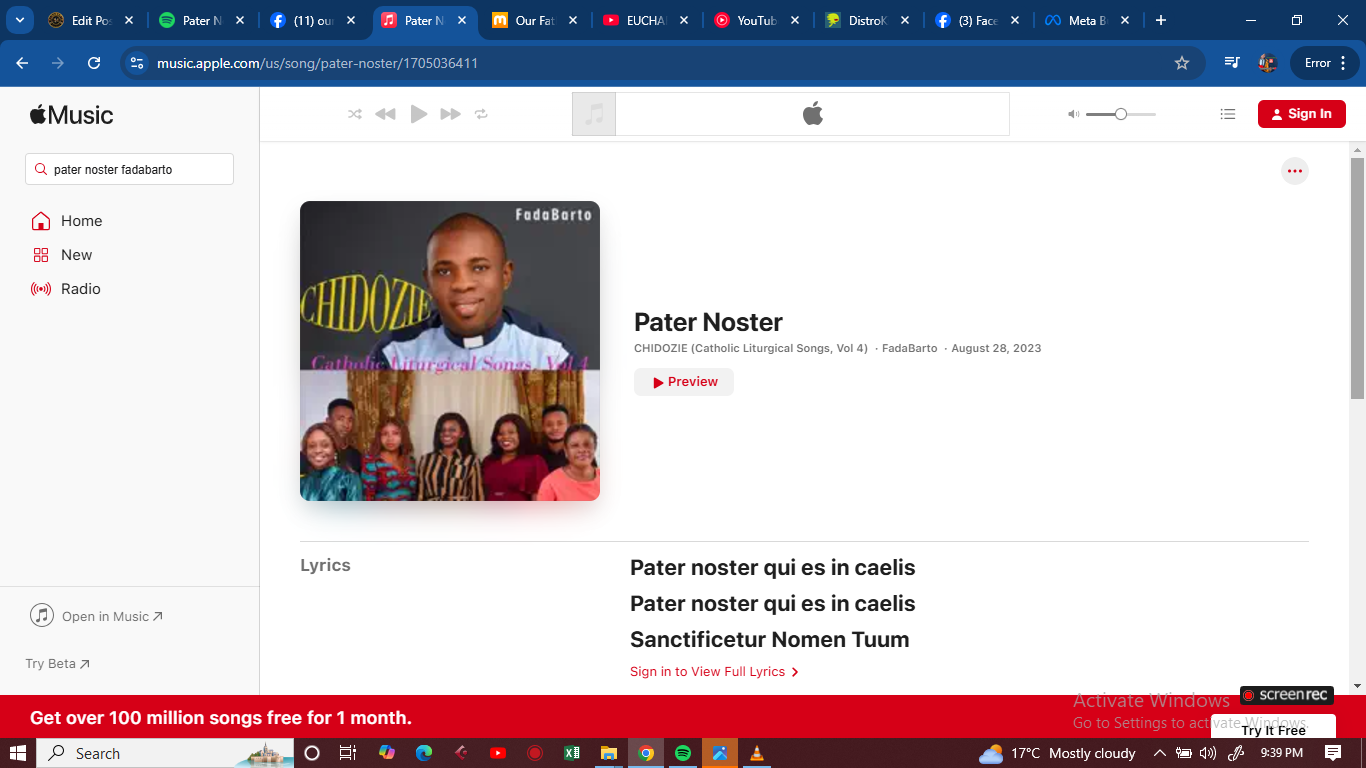Viewport: 1366px width, 768px height.
Task: Switch to the Spotify Pater Noster tab
Action: (202, 20)
